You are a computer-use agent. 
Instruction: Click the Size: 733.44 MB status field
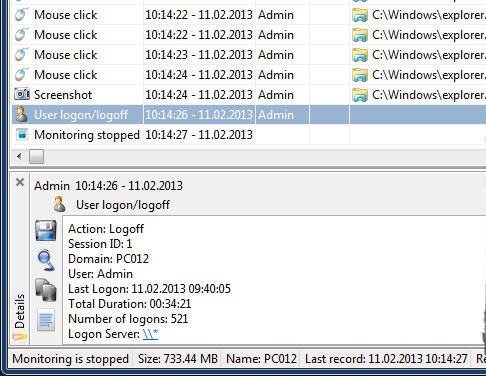tap(178, 359)
